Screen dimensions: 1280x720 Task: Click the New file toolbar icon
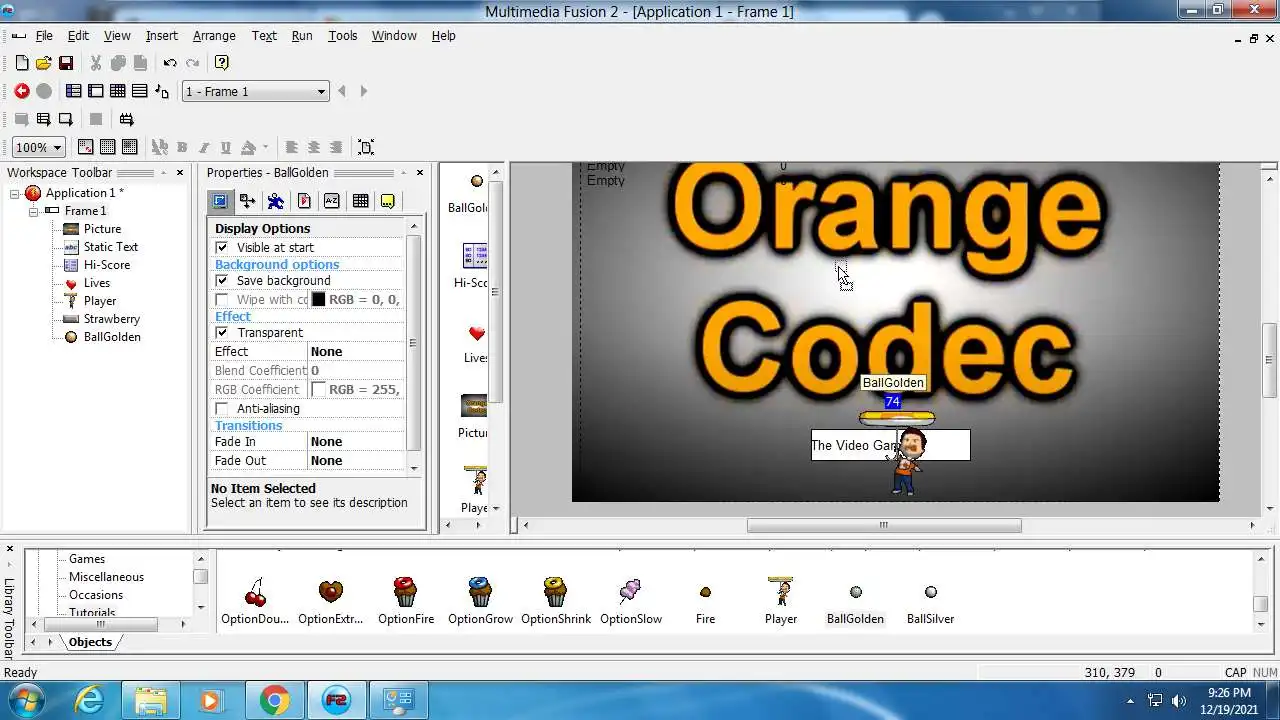pos(22,63)
